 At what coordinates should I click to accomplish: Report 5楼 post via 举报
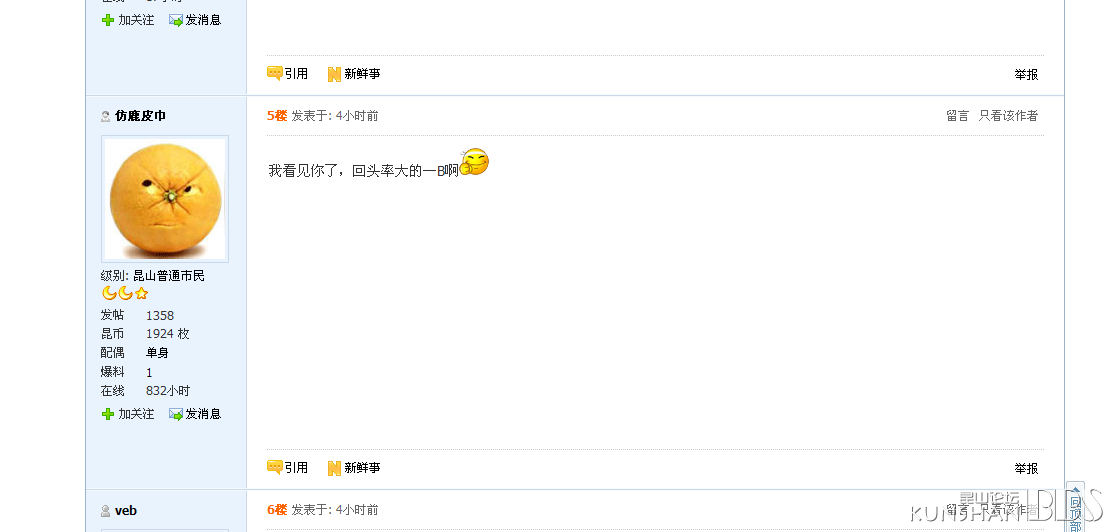pos(1026,468)
